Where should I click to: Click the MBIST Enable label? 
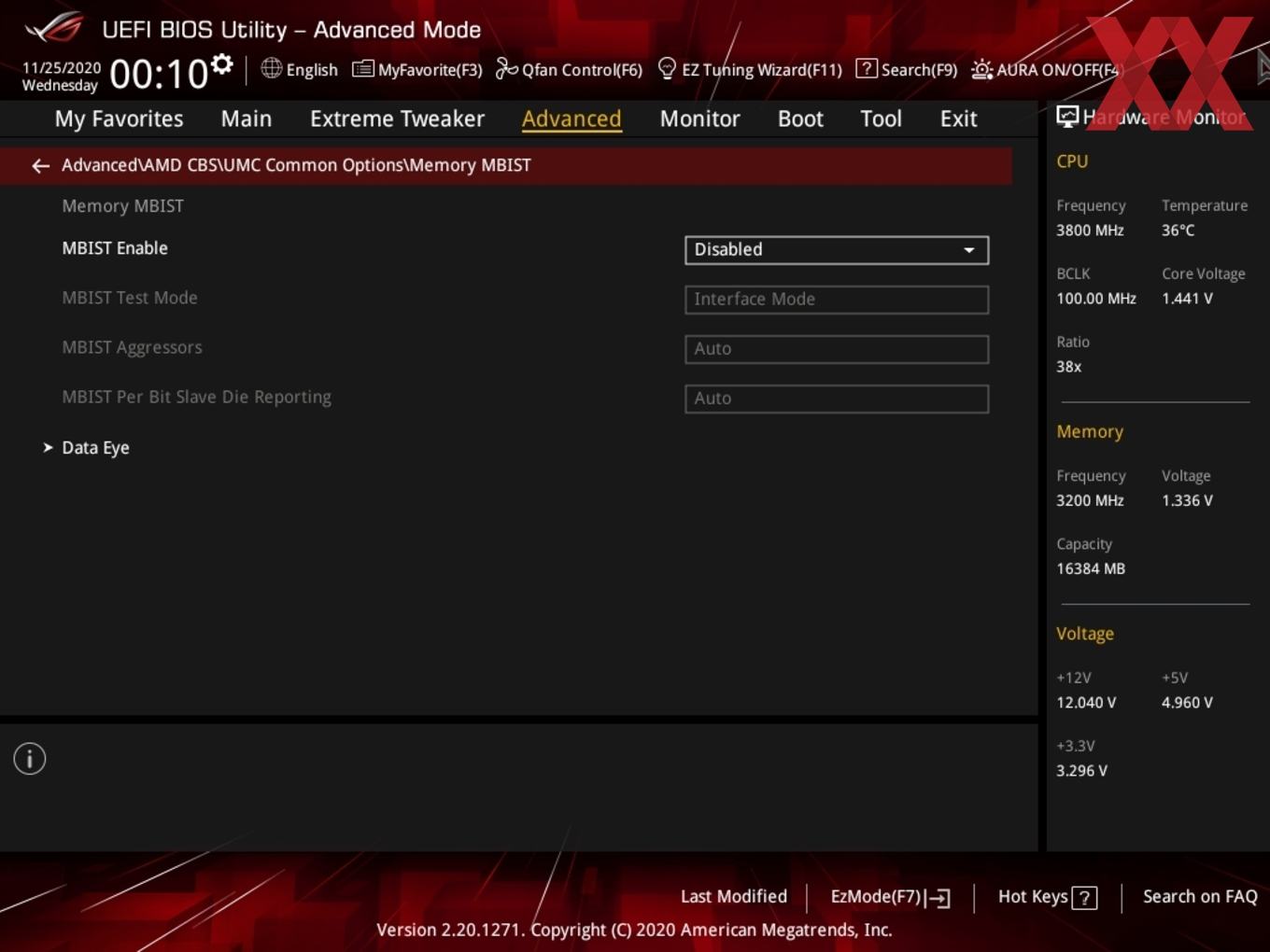115,248
